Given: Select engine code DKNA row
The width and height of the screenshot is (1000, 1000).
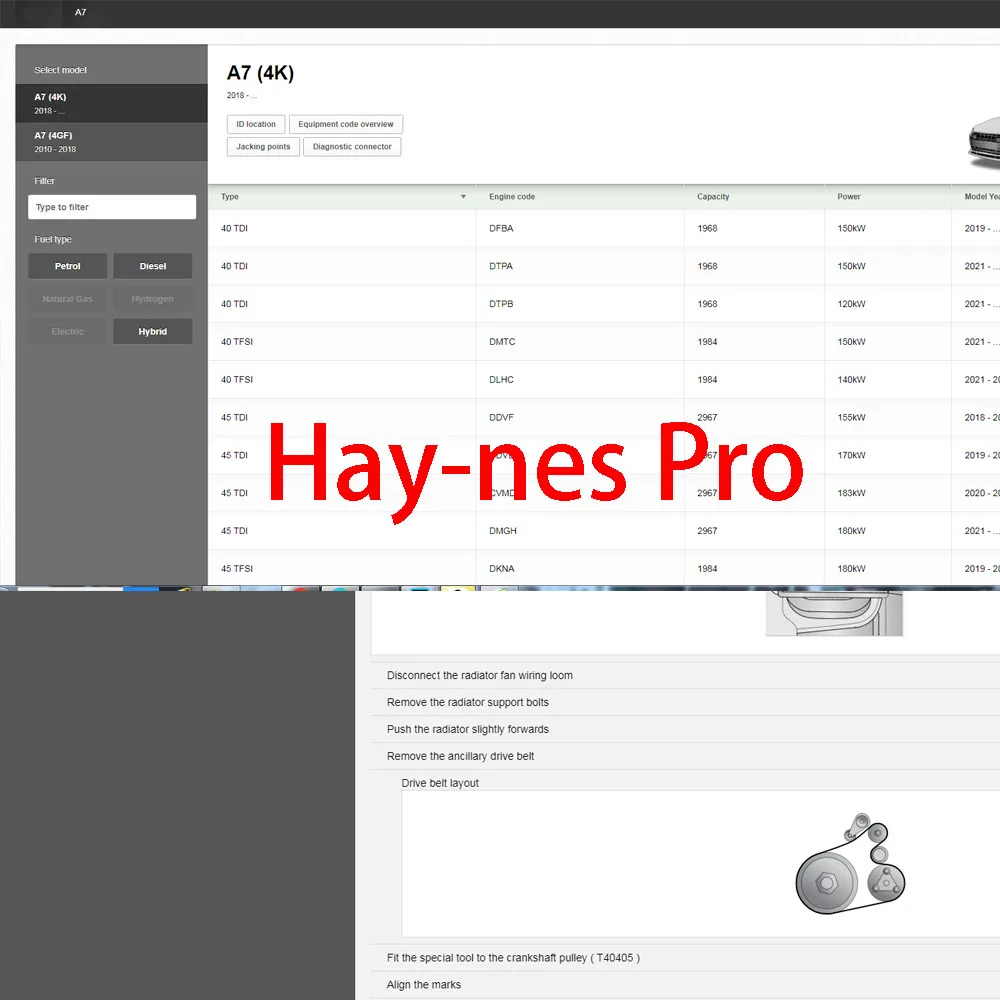Looking at the screenshot, I should pyautogui.click(x=604, y=568).
